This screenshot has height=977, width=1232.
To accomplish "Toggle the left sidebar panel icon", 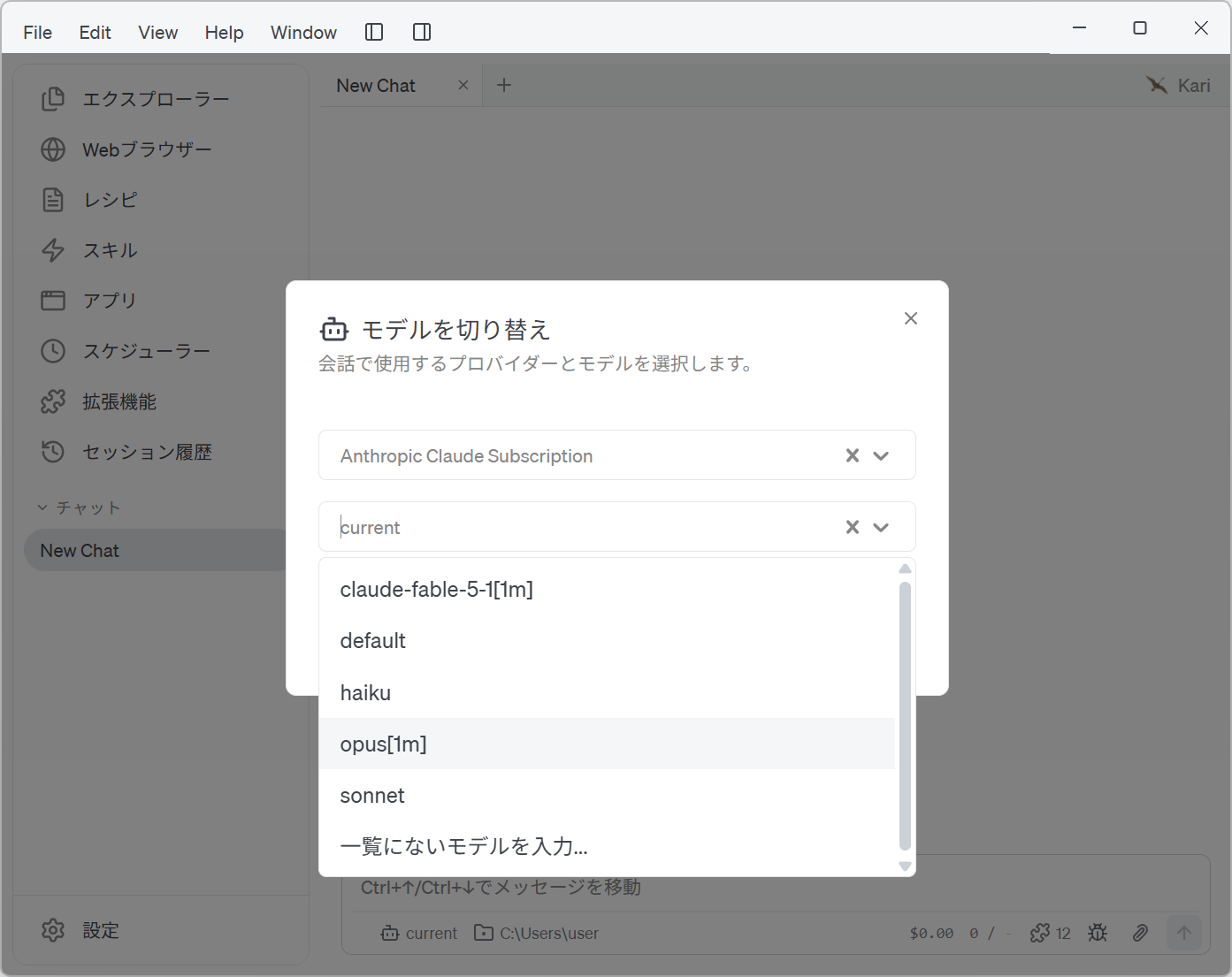I will (x=374, y=32).
